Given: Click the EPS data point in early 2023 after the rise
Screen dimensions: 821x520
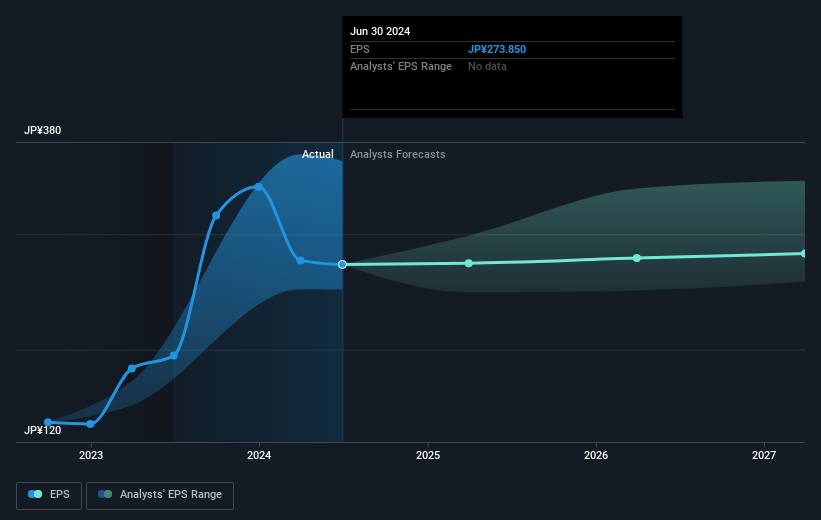Looking at the screenshot, I should click(132, 368).
